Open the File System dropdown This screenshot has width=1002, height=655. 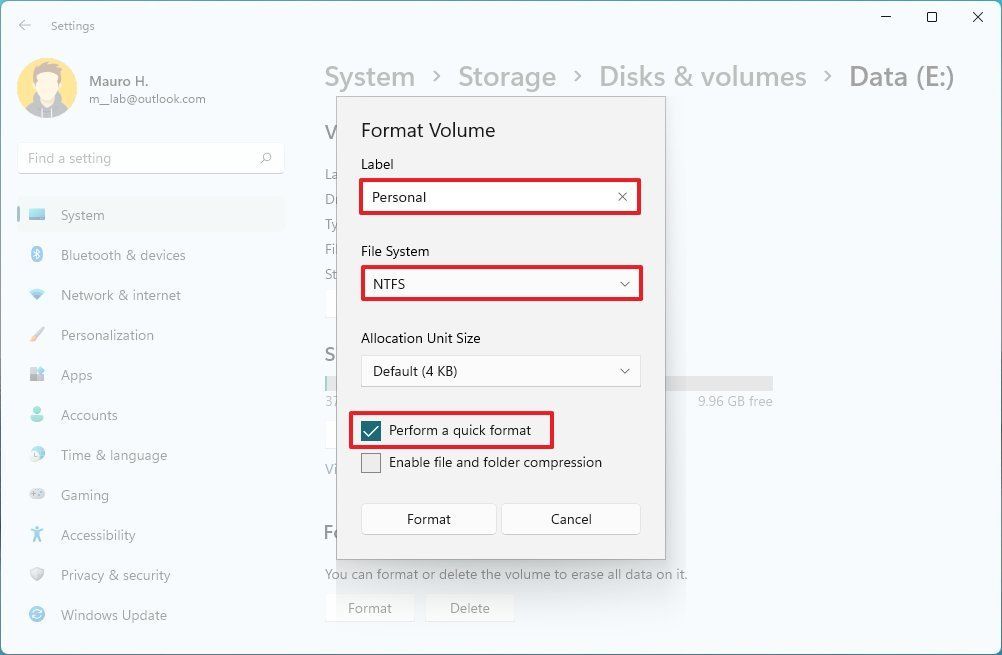pos(500,283)
